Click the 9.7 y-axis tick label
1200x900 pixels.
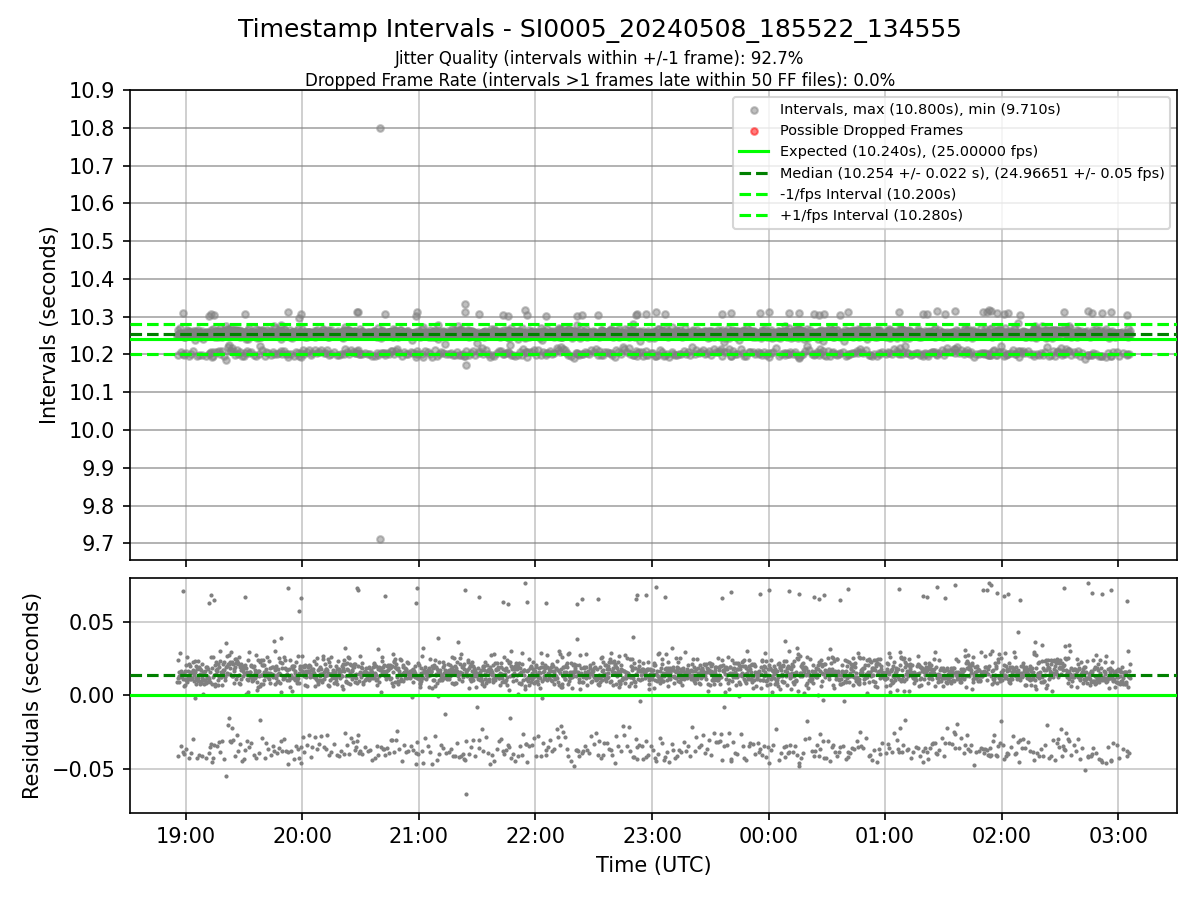[98, 544]
